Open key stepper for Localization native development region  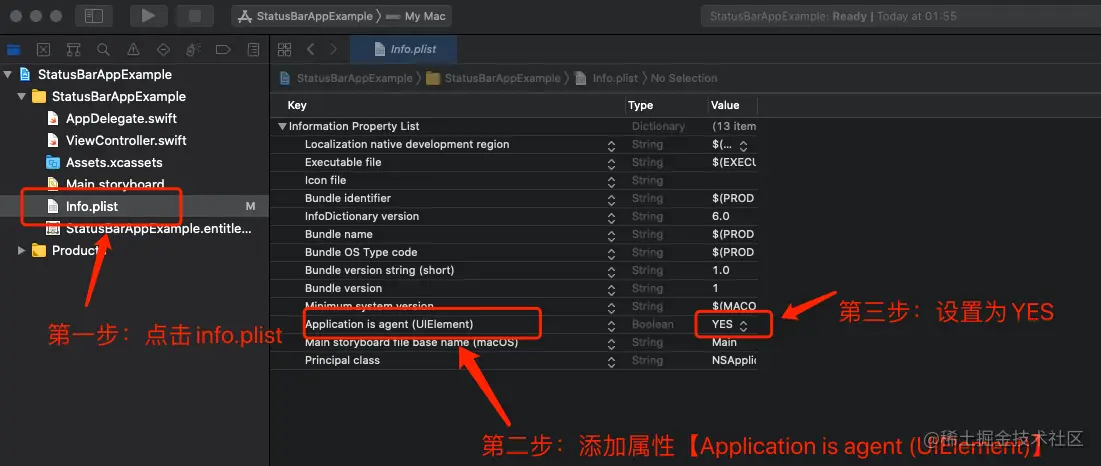612,145
